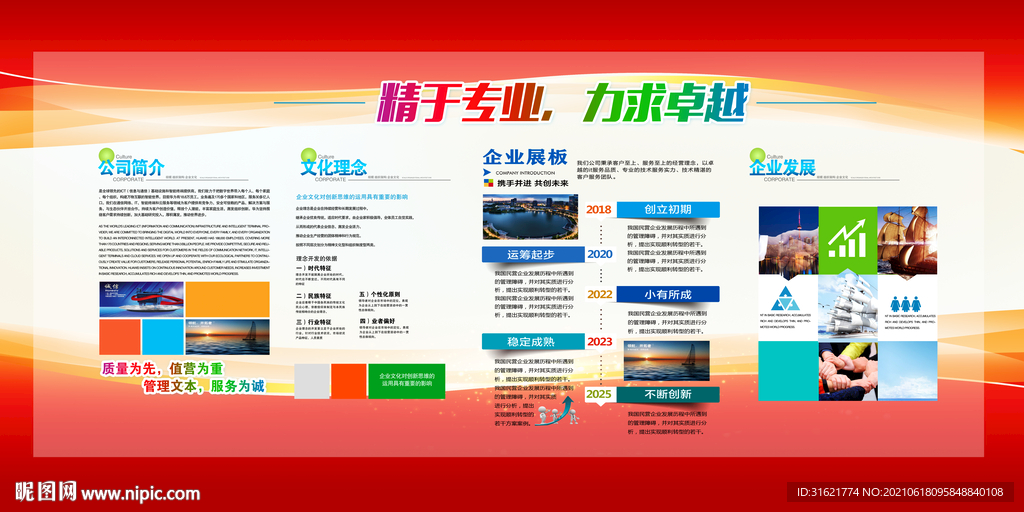Click the 二）民族特征 item
1024x512 pixels.
tap(314, 296)
